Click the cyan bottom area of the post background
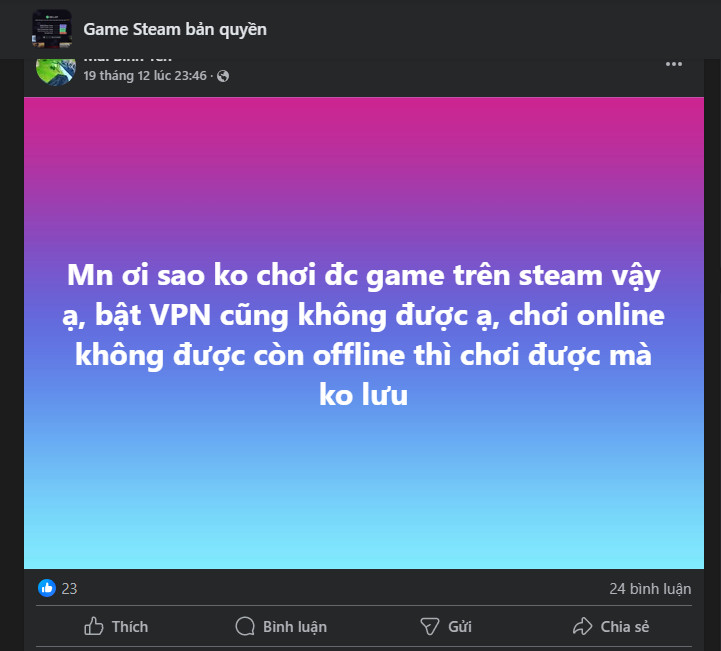This screenshot has height=651, width=721. pos(363,529)
